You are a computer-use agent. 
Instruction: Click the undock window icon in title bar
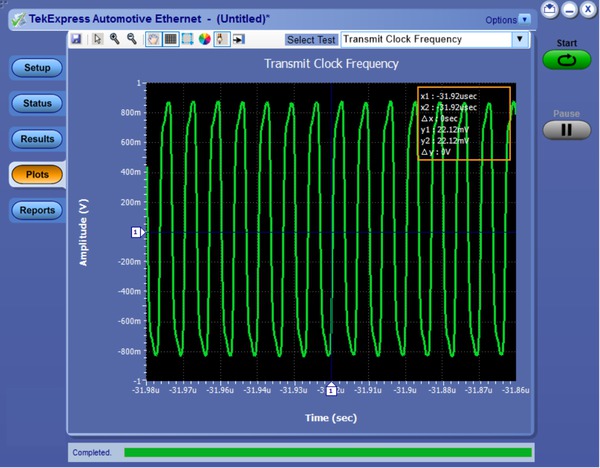549,9
